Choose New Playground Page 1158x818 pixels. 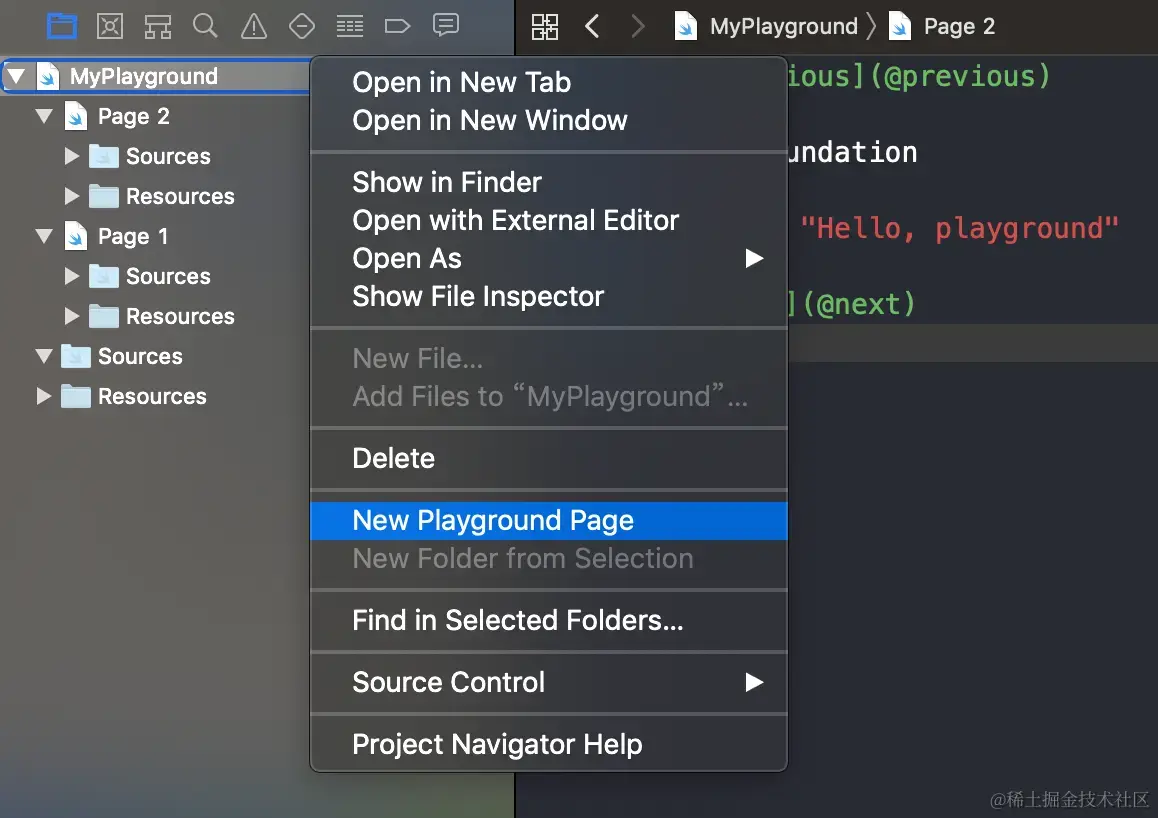click(x=549, y=520)
